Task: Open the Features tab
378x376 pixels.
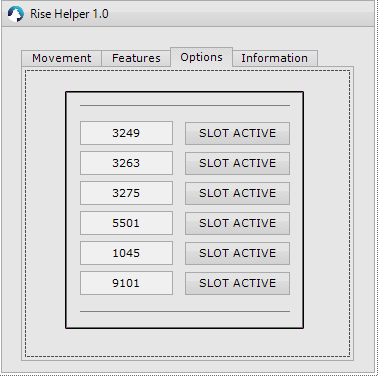Action: click(136, 58)
